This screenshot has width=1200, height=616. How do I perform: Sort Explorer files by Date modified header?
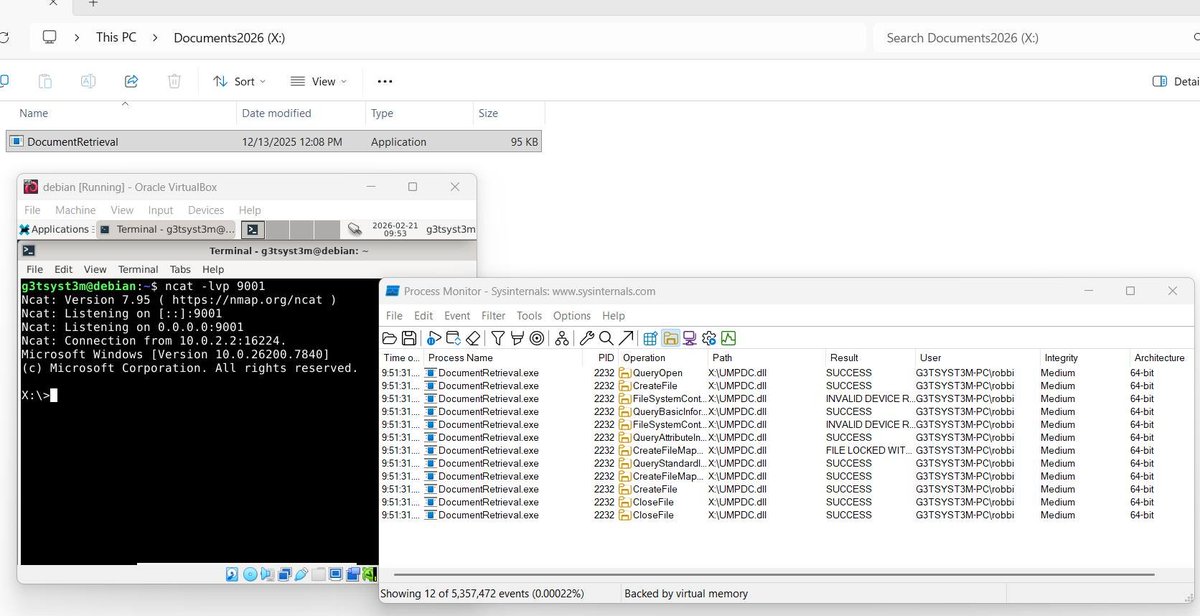tap(276, 113)
